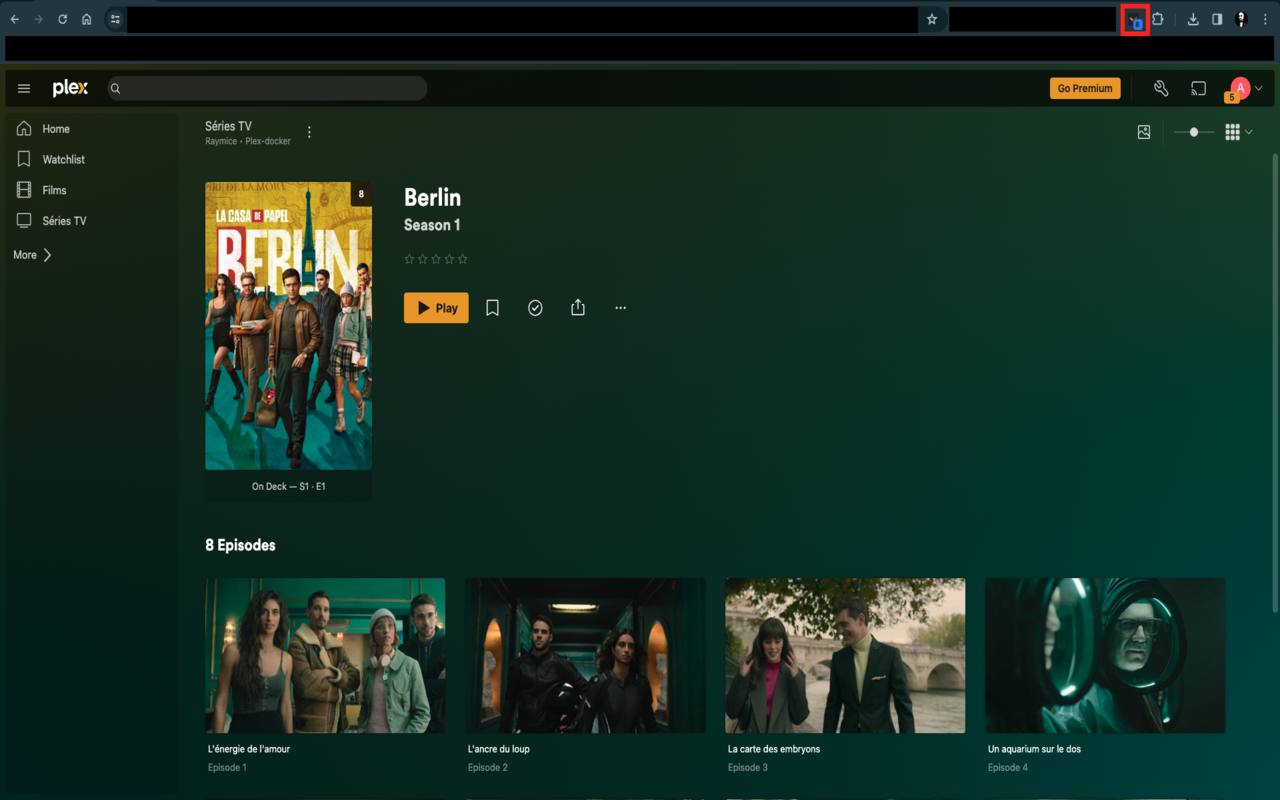Reload the page in browser

click(63, 19)
